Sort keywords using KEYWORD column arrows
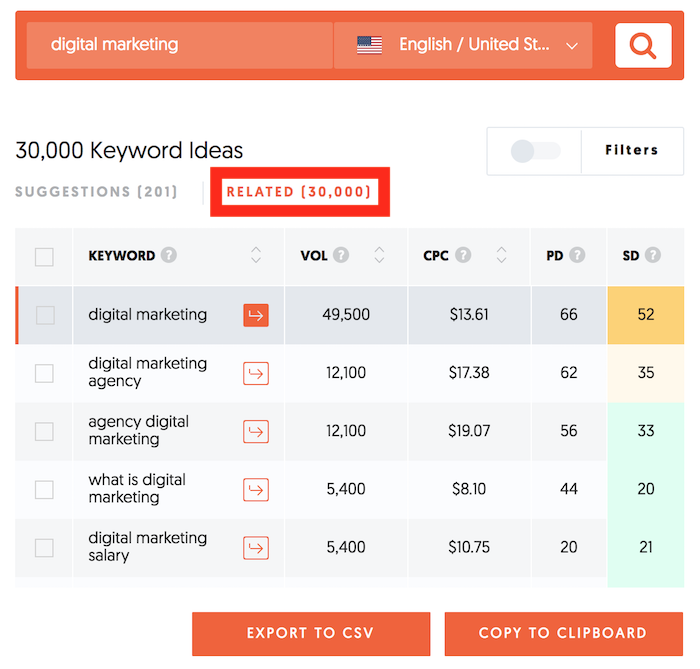The image size is (700, 669). tap(256, 256)
